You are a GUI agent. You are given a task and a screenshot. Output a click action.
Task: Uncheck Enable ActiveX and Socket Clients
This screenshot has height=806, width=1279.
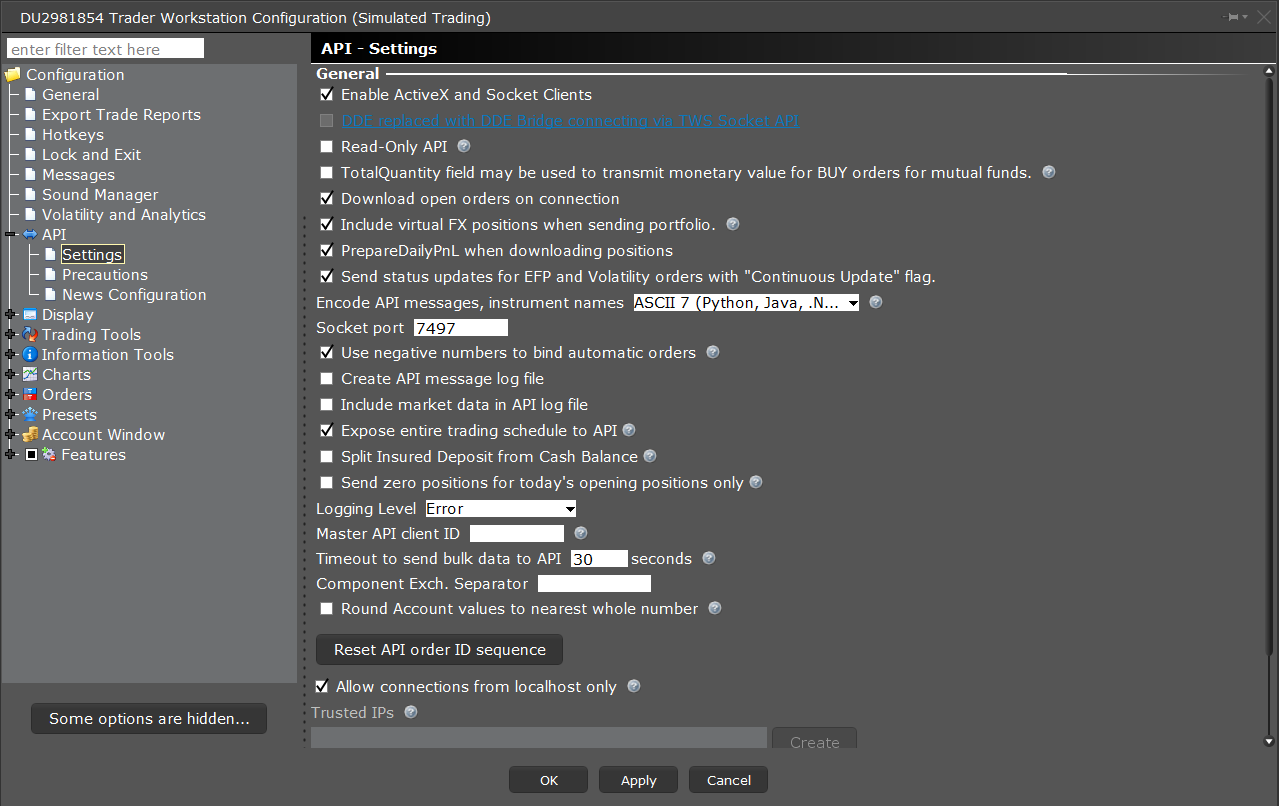tap(326, 95)
